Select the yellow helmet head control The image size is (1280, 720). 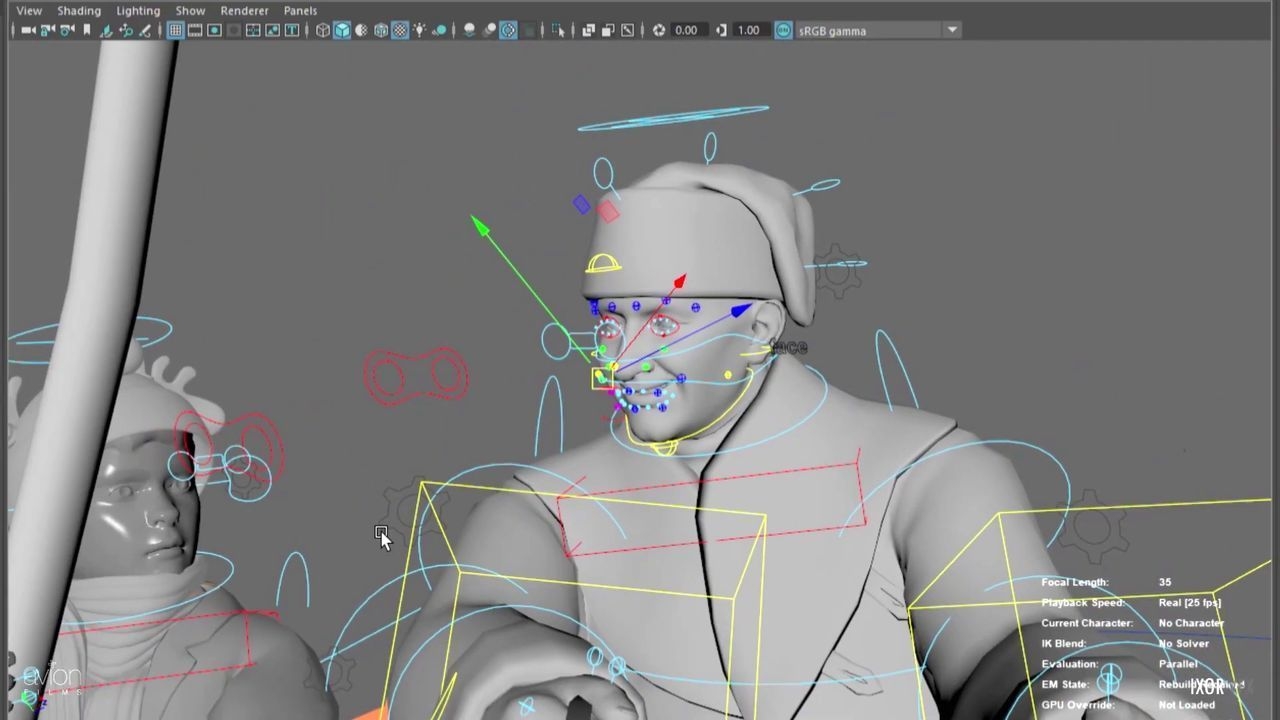603,264
